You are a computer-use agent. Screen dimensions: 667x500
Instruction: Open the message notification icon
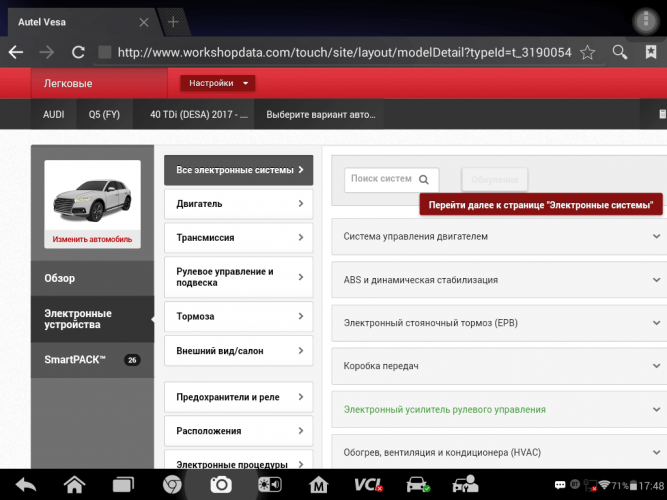coord(560,485)
